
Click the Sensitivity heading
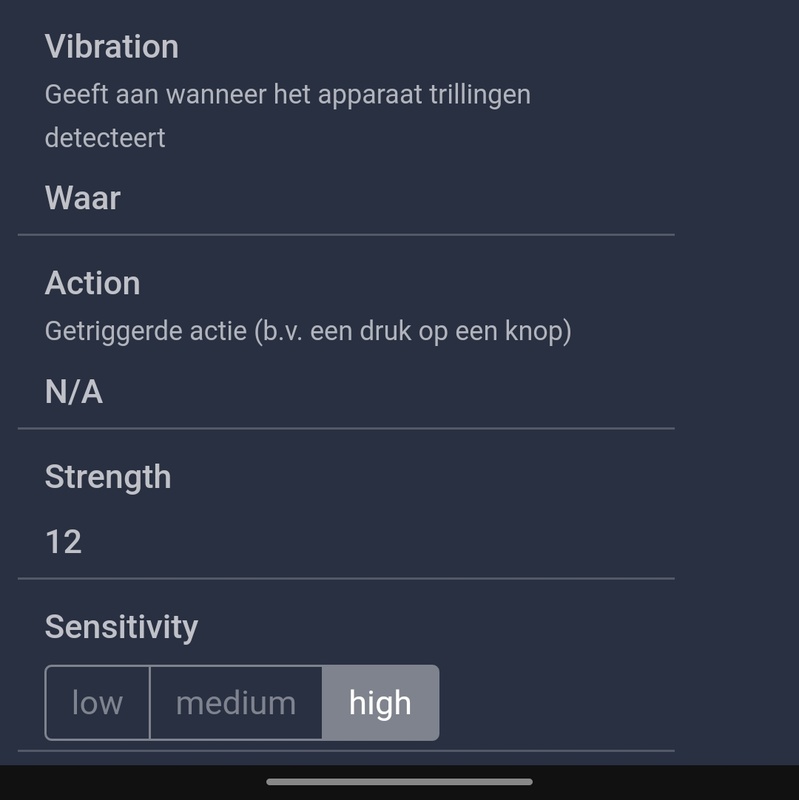(x=121, y=627)
